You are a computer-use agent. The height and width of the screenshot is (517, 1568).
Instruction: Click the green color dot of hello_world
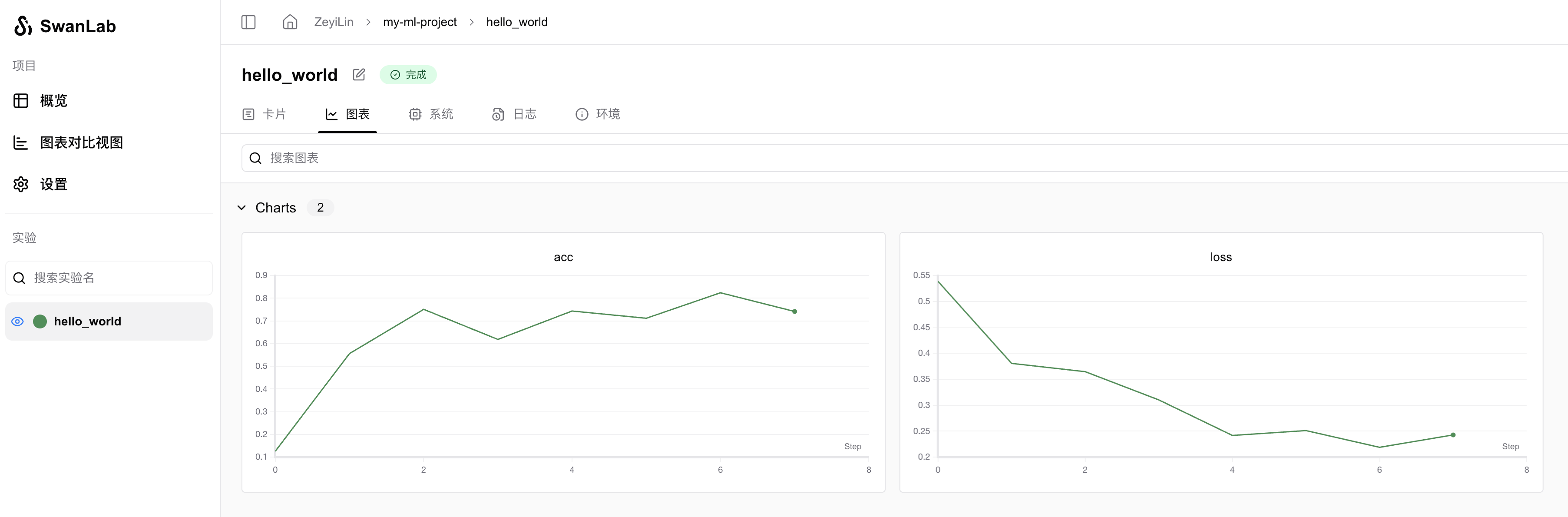pos(40,321)
